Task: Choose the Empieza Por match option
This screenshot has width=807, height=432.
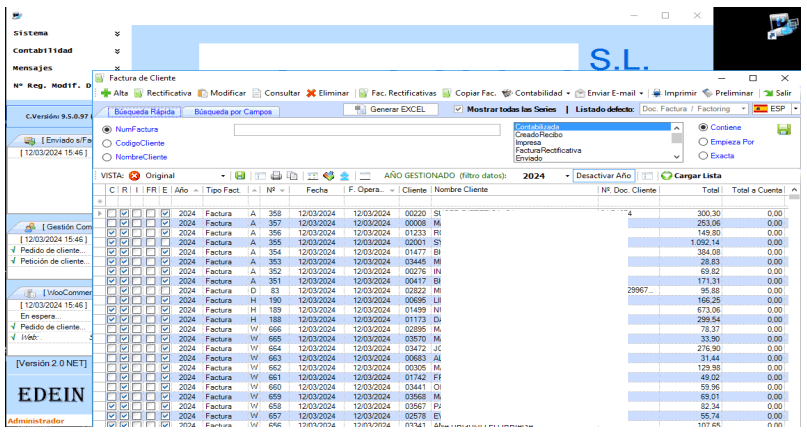Action: point(703,142)
